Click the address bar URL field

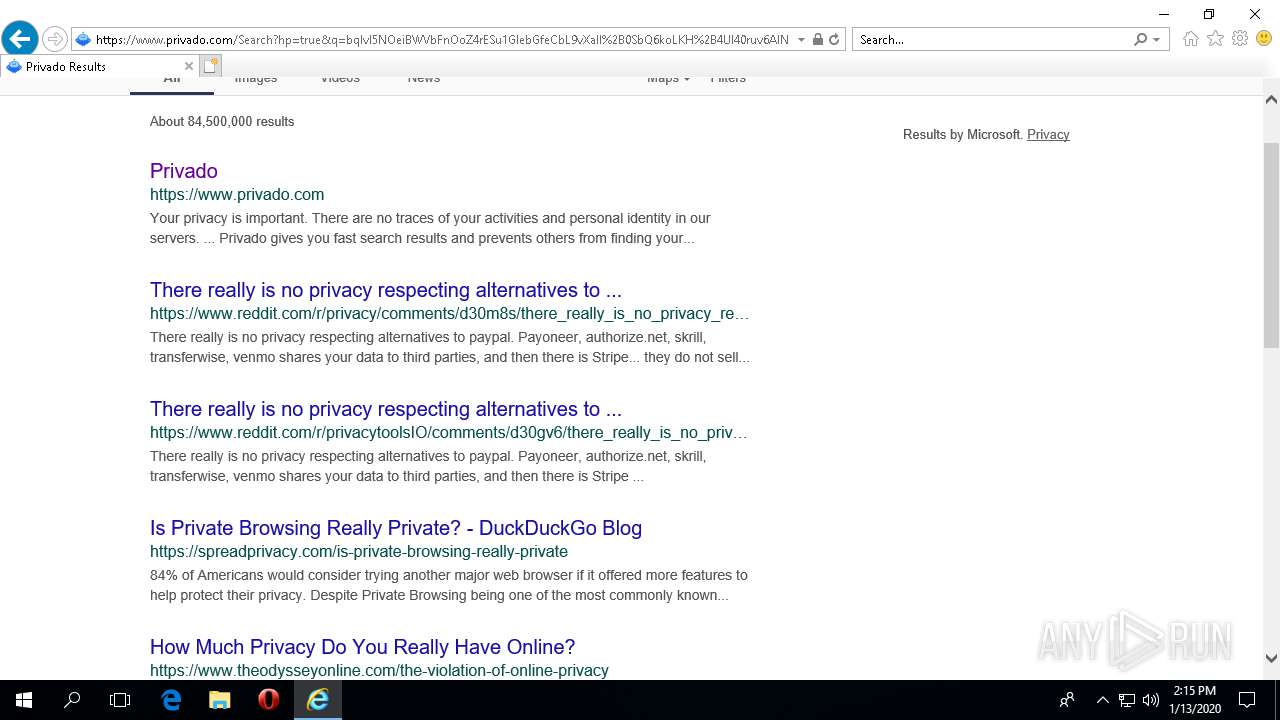click(x=442, y=40)
